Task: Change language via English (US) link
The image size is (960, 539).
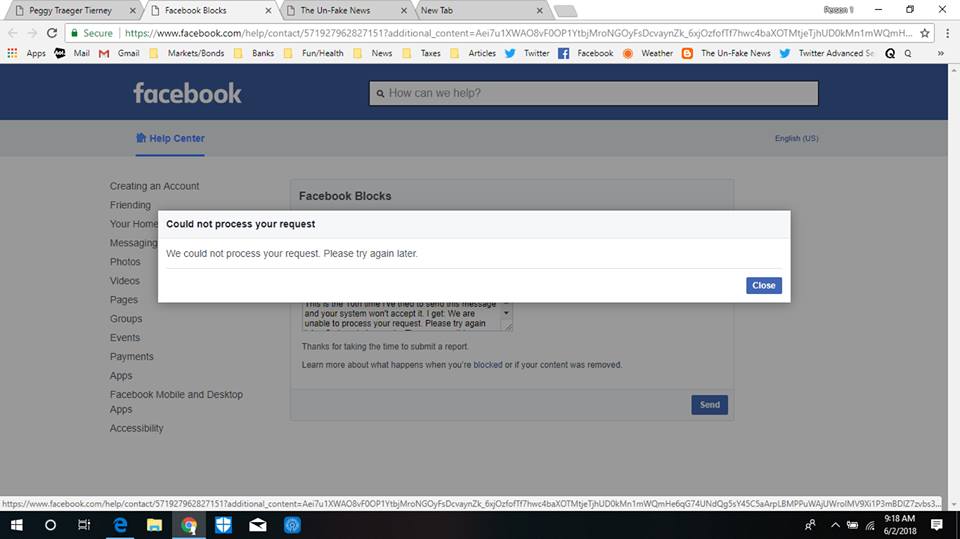Action: click(x=796, y=138)
